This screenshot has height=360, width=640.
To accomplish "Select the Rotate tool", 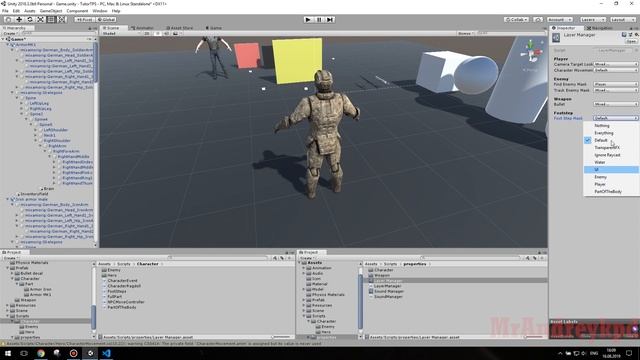I will (29, 20).
